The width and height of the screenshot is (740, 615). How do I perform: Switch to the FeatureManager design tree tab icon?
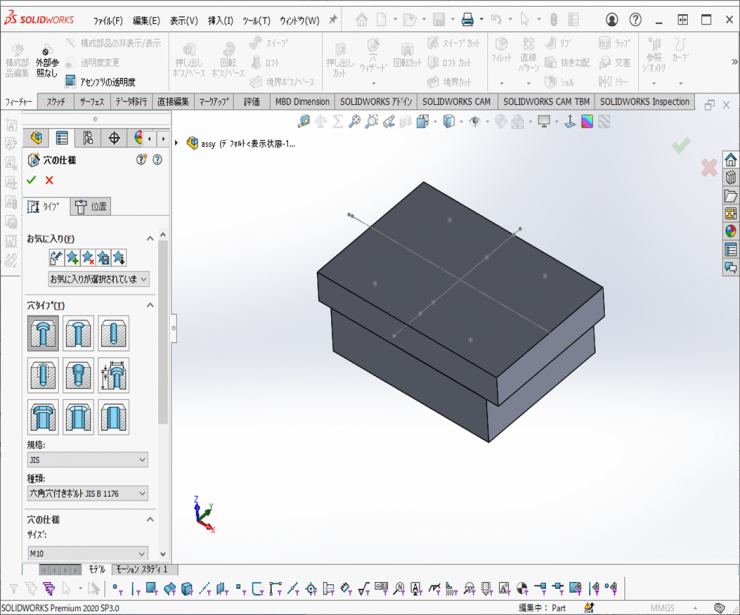click(x=37, y=138)
